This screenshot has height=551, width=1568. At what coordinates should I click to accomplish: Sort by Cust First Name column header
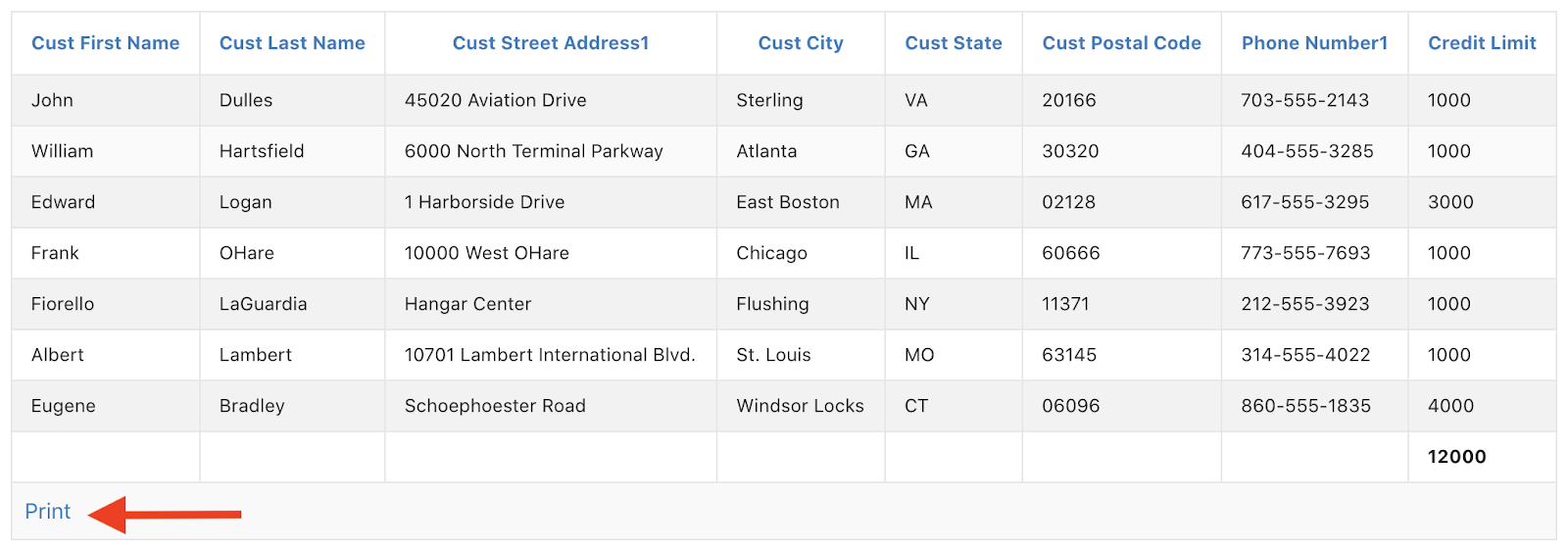coord(106,43)
